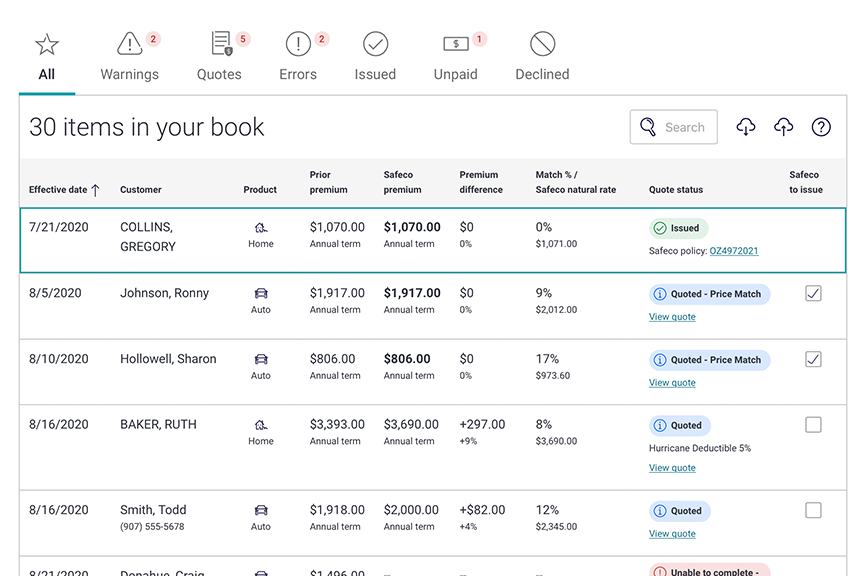Click Home product icon for BAKER, RUTH
The height and width of the screenshot is (576, 866).
pyautogui.click(x=261, y=425)
